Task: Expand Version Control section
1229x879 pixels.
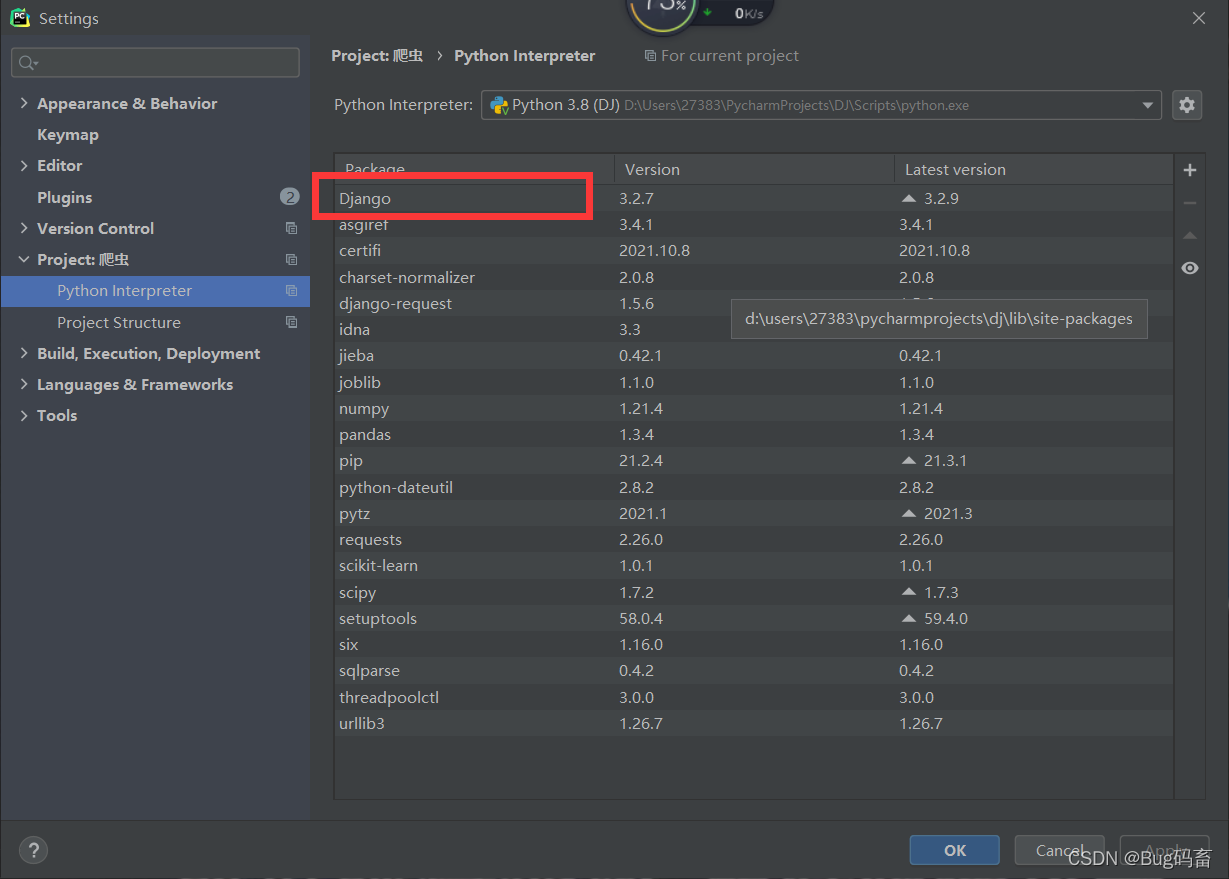Action: click(24, 228)
